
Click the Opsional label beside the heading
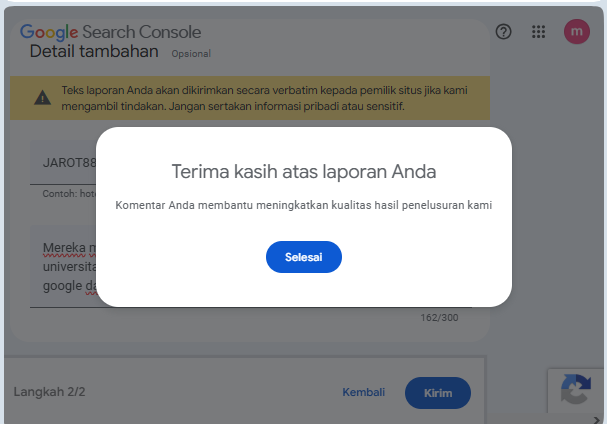pos(190,53)
